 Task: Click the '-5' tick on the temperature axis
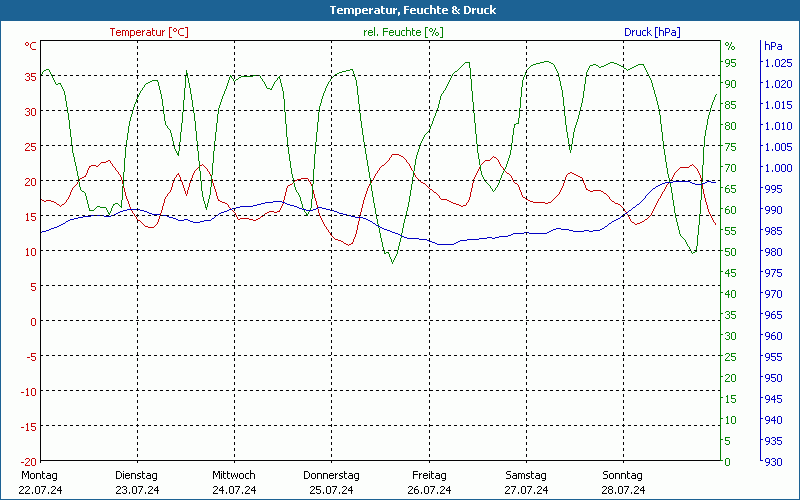(32, 357)
